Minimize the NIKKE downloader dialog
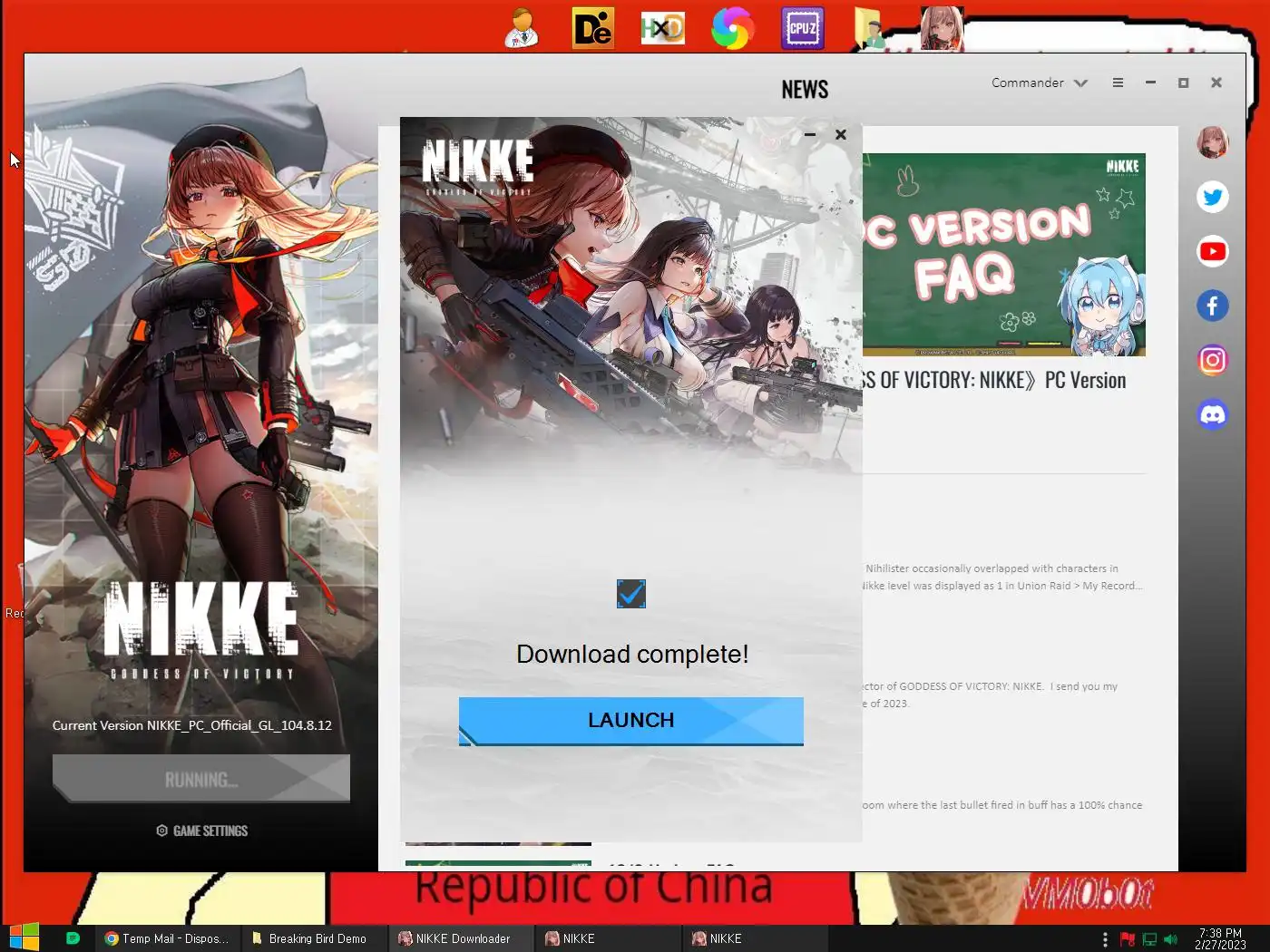 (x=810, y=134)
